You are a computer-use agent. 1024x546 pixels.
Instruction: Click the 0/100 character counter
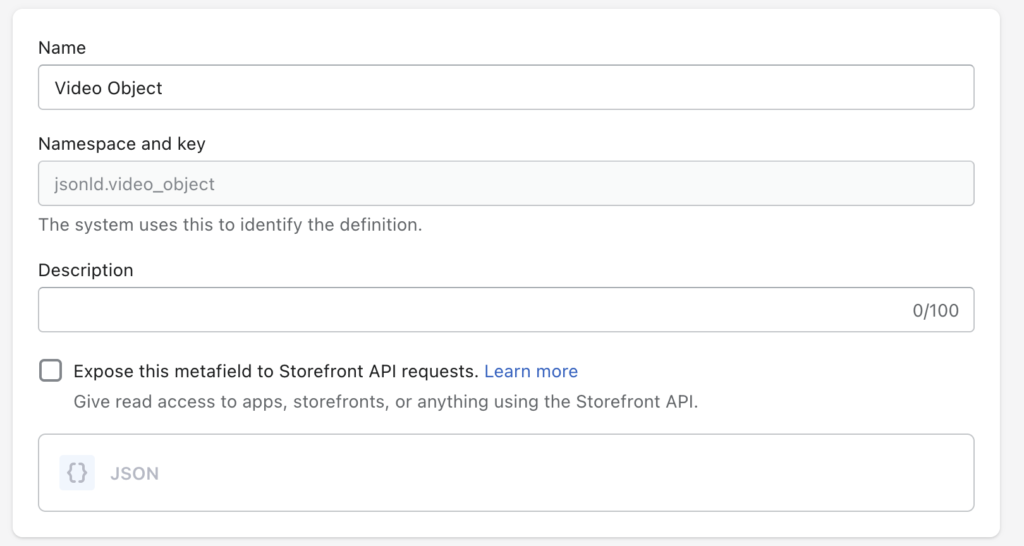(935, 310)
